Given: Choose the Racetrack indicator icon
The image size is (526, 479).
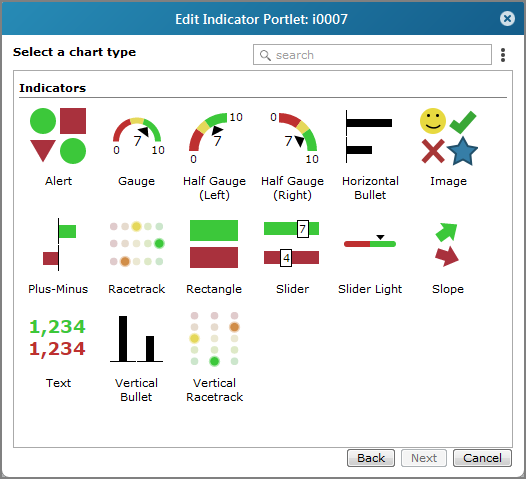Looking at the screenshot, I should [137, 244].
